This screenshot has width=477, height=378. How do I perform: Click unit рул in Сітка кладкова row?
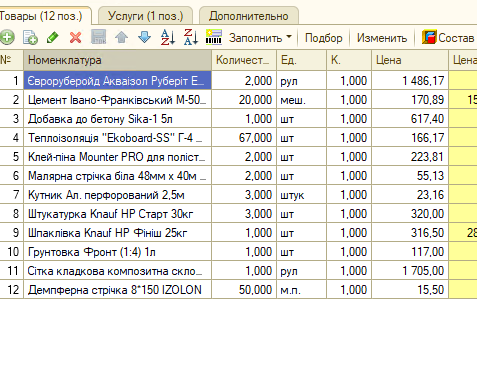[x=302, y=270]
